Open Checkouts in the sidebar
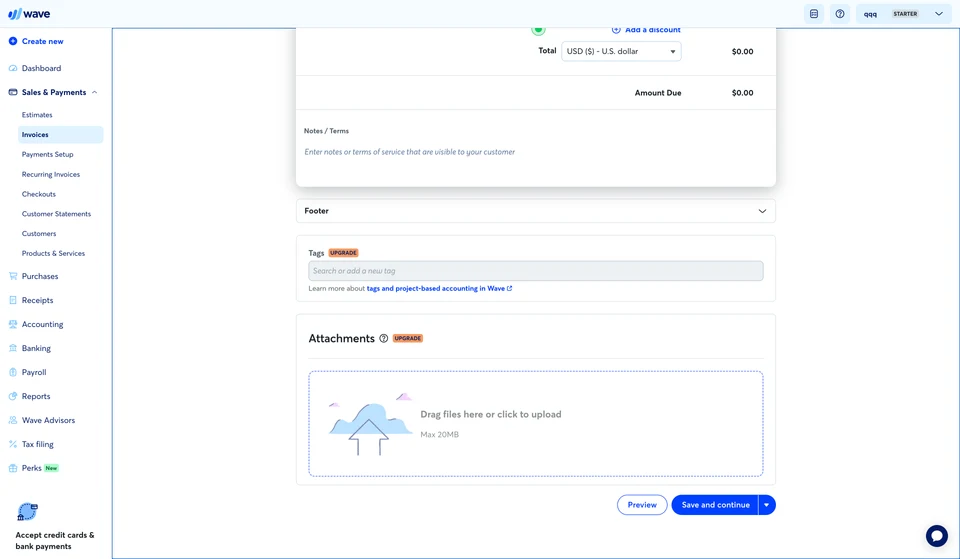The height and width of the screenshot is (559, 960). click(x=39, y=194)
